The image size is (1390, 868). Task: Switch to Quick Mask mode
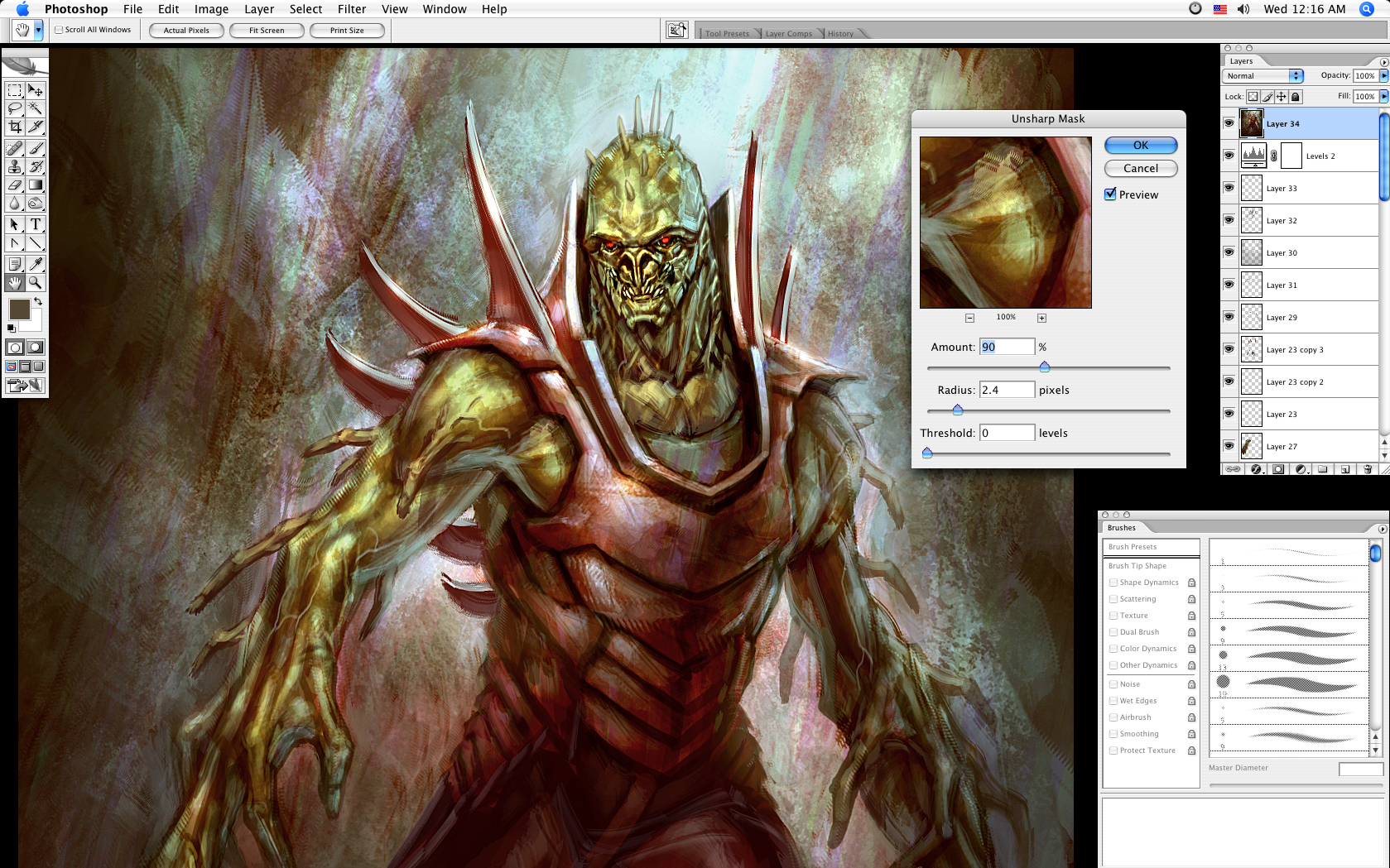coord(36,348)
